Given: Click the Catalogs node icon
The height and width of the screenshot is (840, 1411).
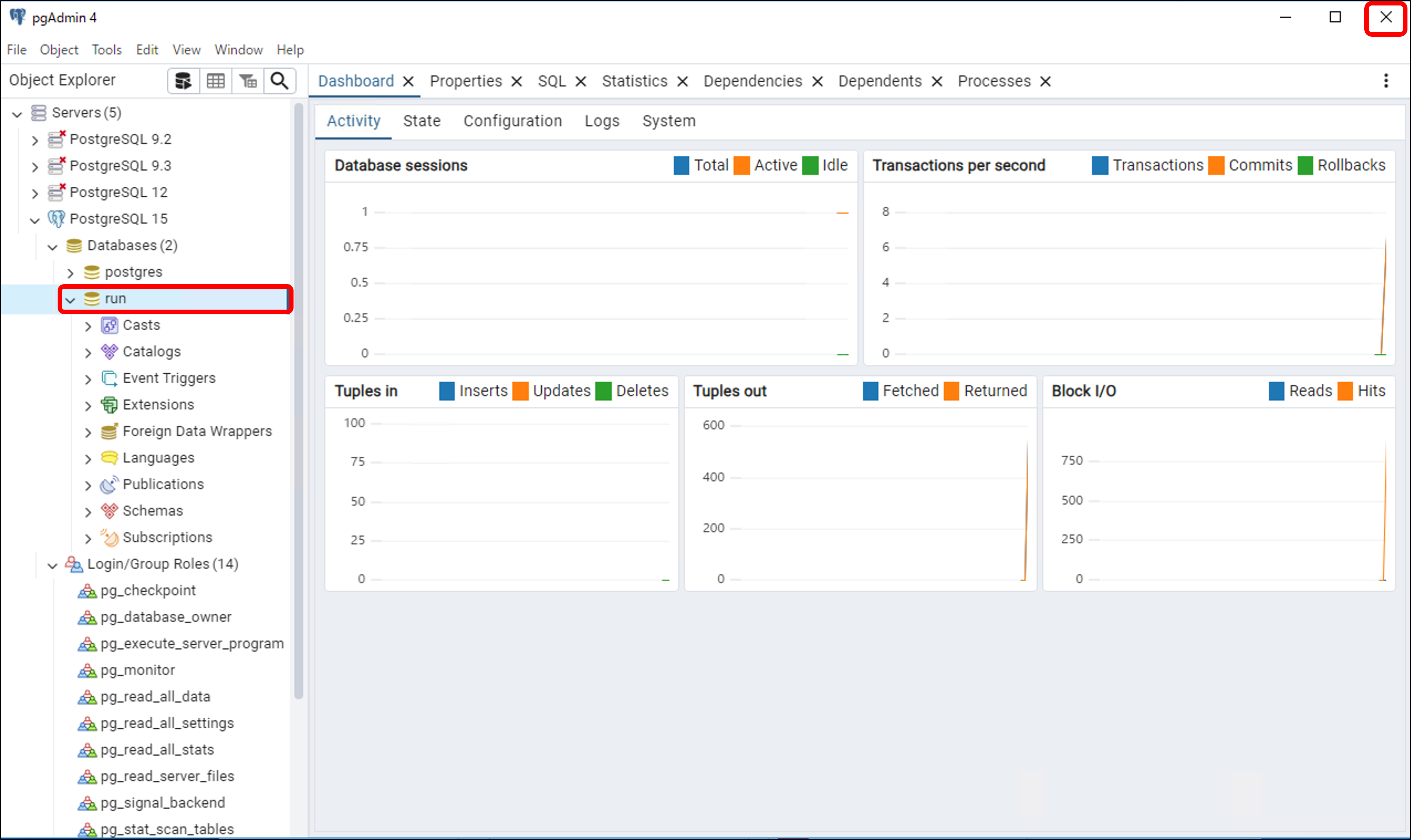Looking at the screenshot, I should point(109,352).
